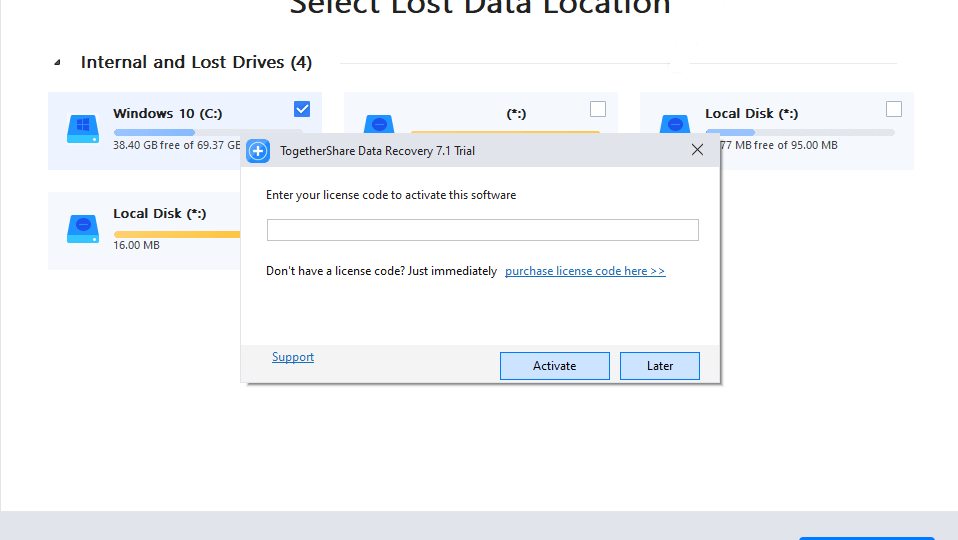958x540 pixels.
Task: Click the TogetherShare app icon in dialog title
Action: point(258,151)
